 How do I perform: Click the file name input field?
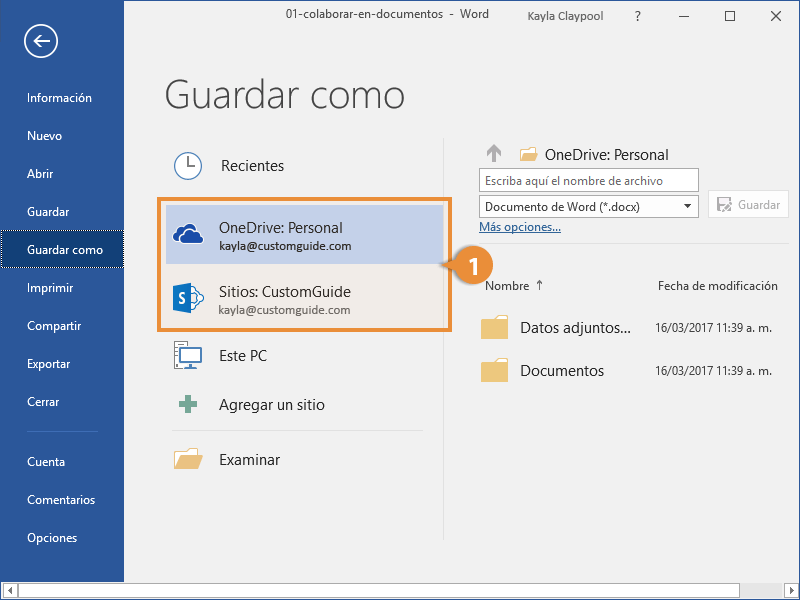tap(589, 181)
